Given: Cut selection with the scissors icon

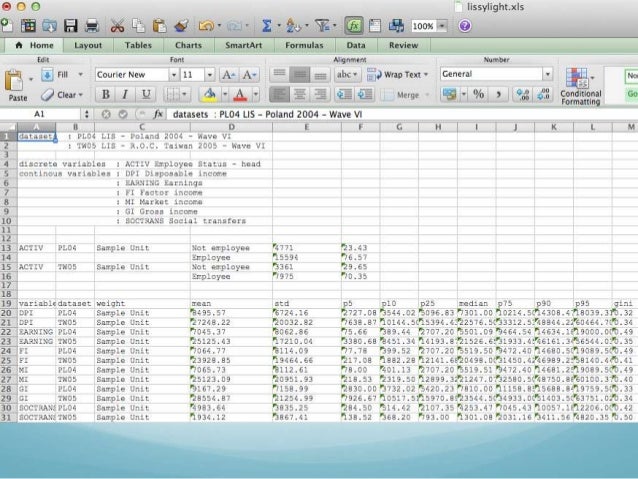Looking at the screenshot, I should 118,26.
